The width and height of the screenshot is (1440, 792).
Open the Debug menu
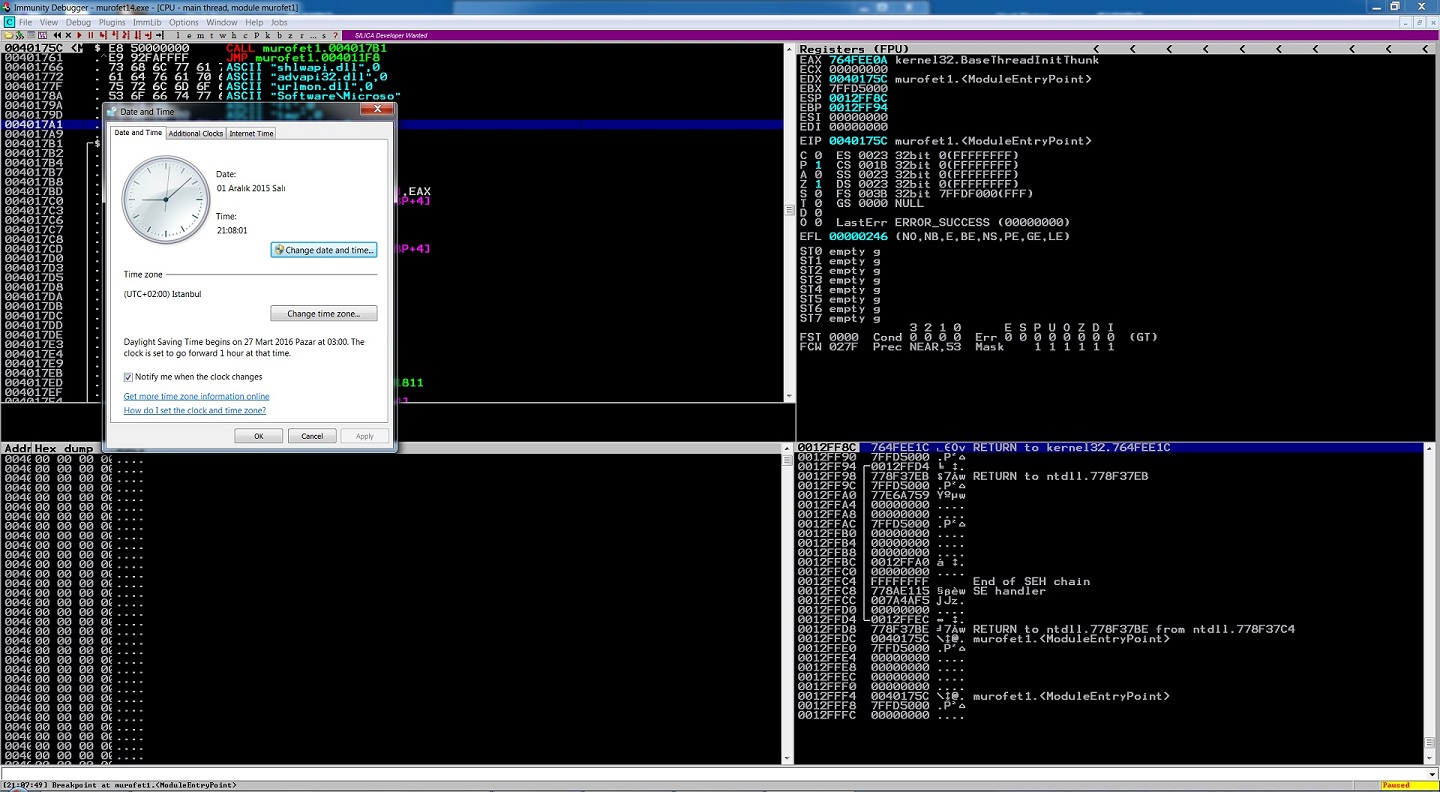78,22
